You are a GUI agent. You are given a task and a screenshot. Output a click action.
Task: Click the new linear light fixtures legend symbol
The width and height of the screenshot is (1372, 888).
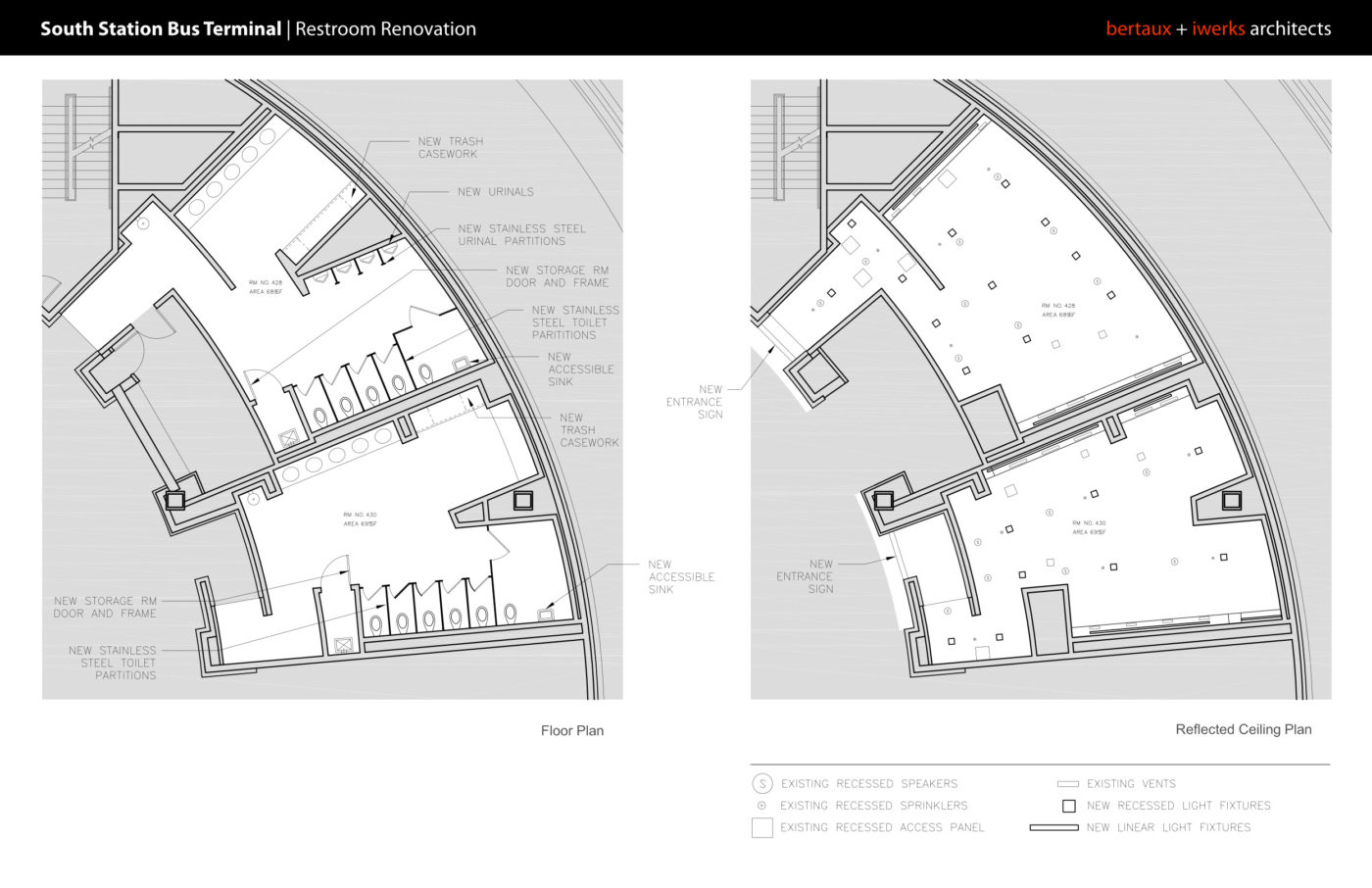click(x=1053, y=827)
